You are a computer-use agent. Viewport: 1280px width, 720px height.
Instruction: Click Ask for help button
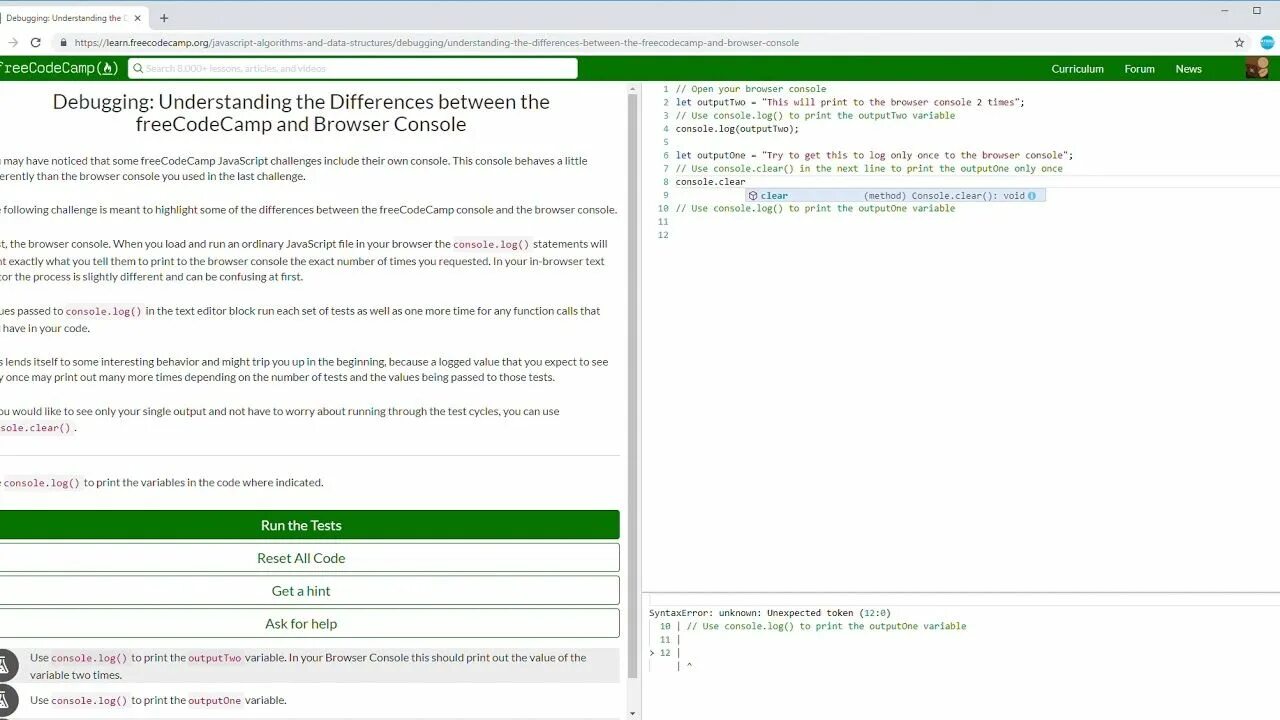pos(301,624)
